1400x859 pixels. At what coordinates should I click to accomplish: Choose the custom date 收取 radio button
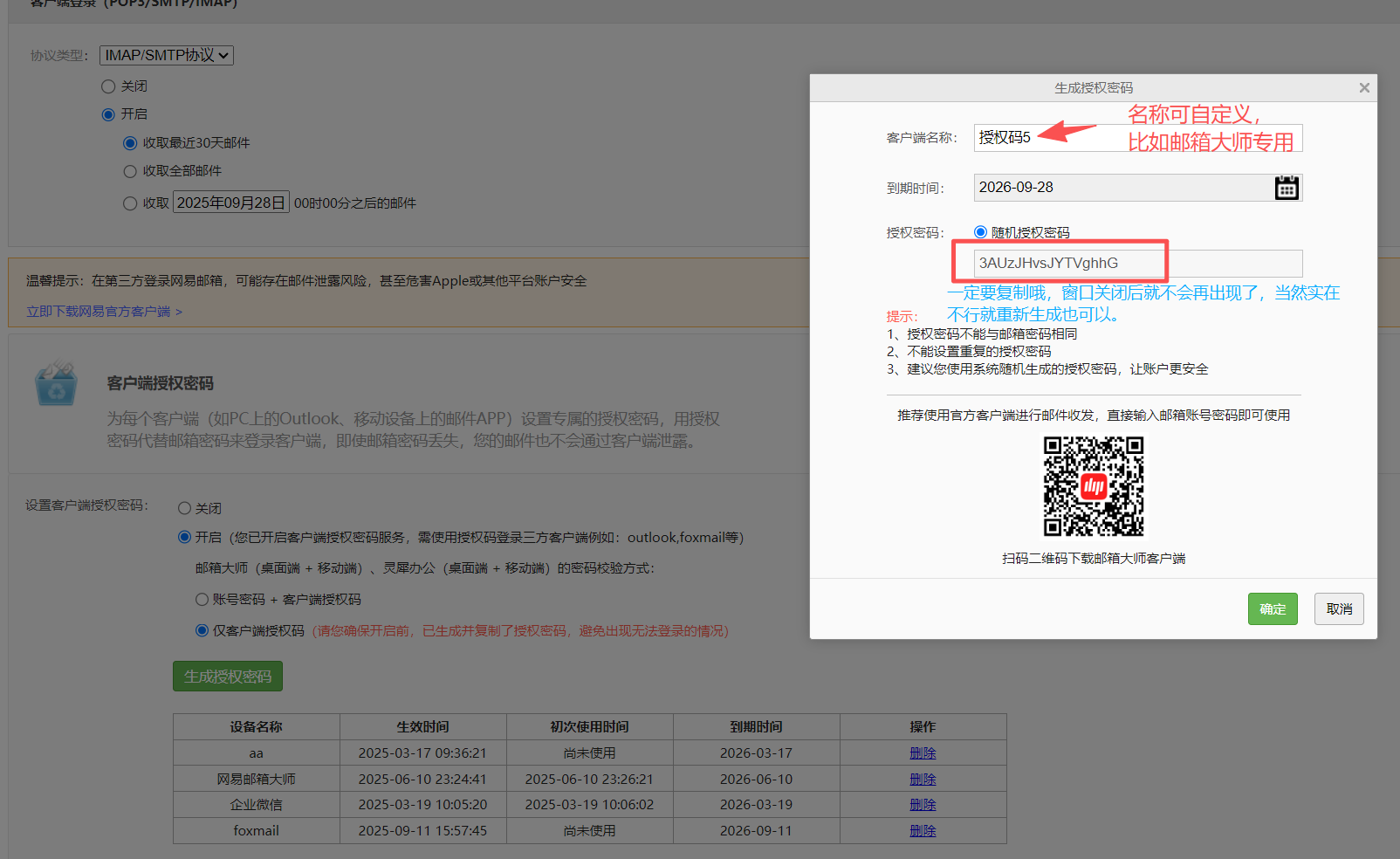[130, 203]
